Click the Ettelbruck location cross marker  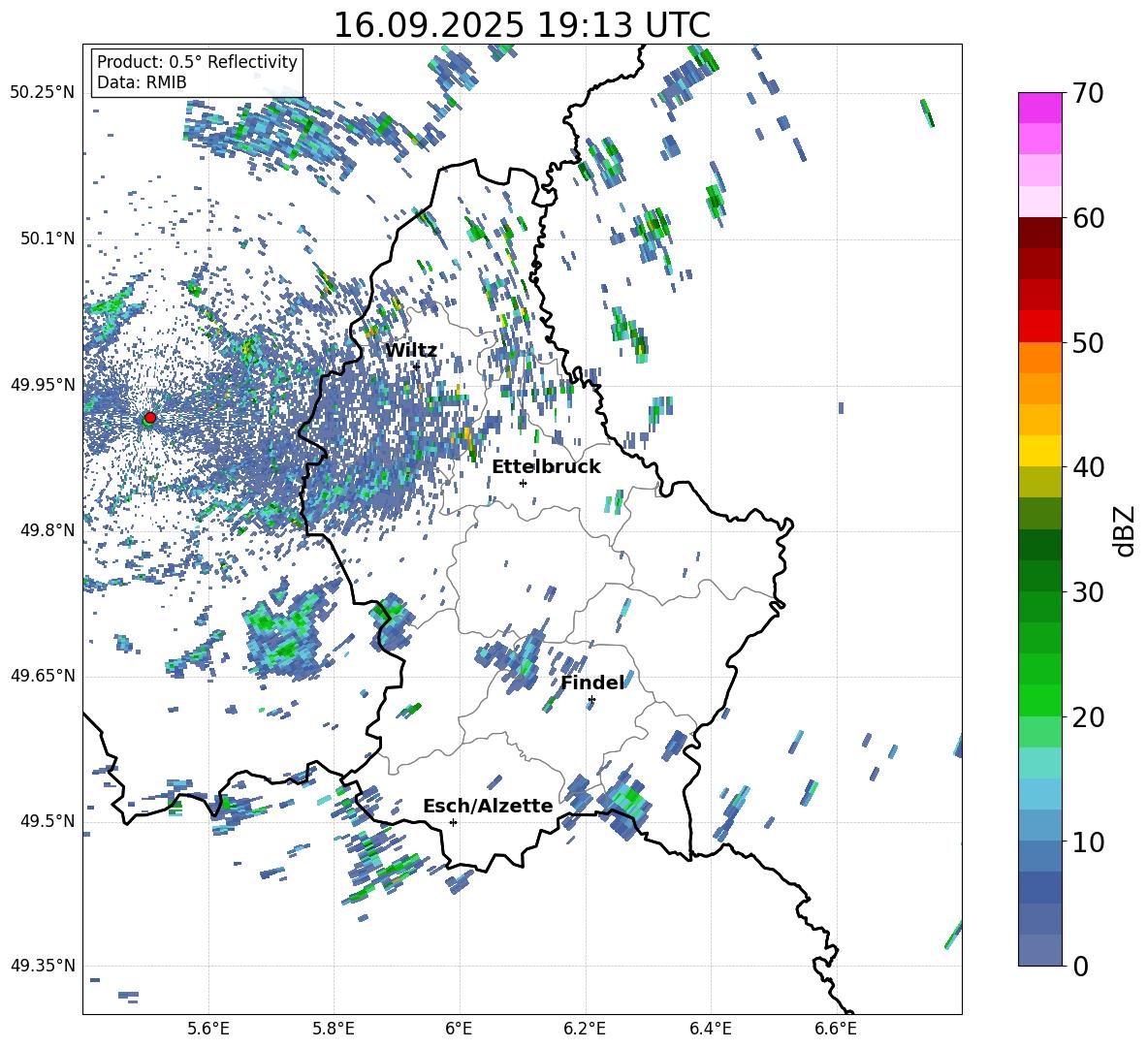pos(523,483)
